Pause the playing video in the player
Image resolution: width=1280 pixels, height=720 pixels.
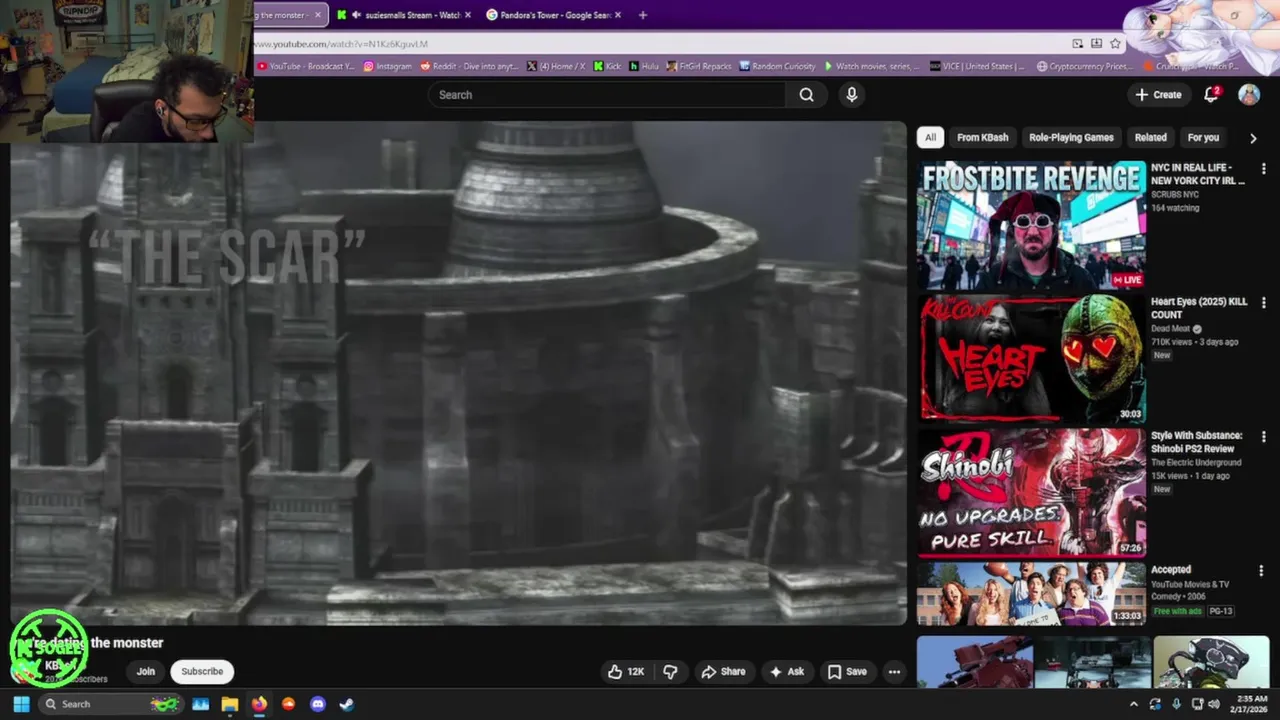[458, 373]
